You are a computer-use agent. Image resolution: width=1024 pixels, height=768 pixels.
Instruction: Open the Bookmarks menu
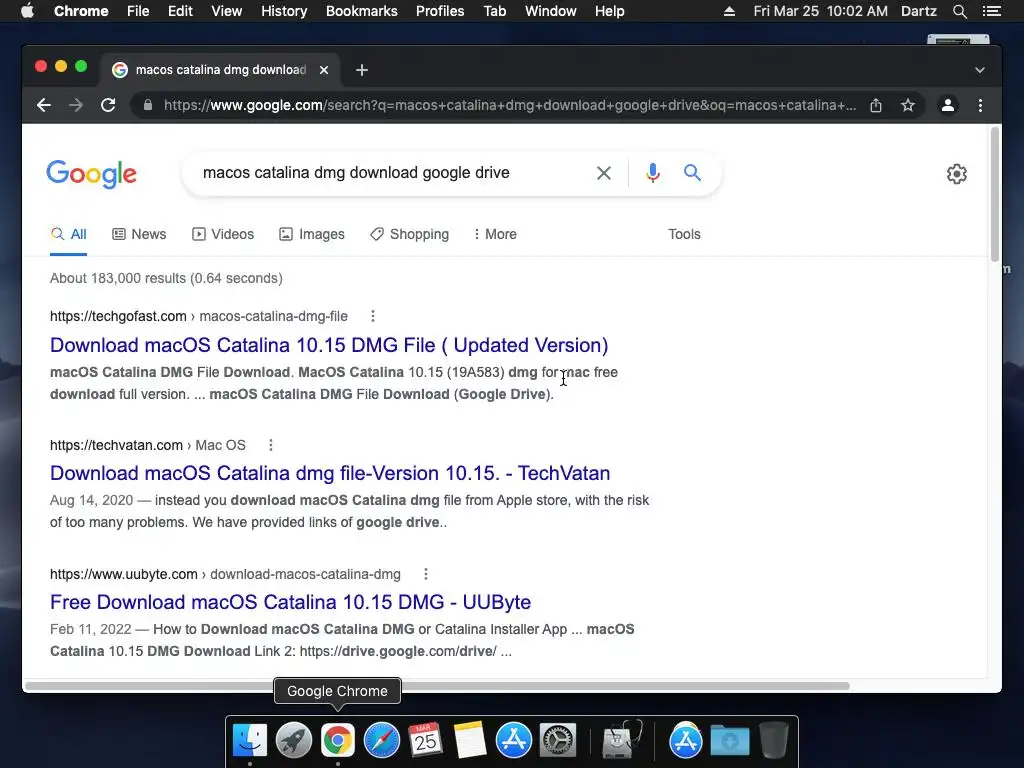pyautogui.click(x=362, y=11)
